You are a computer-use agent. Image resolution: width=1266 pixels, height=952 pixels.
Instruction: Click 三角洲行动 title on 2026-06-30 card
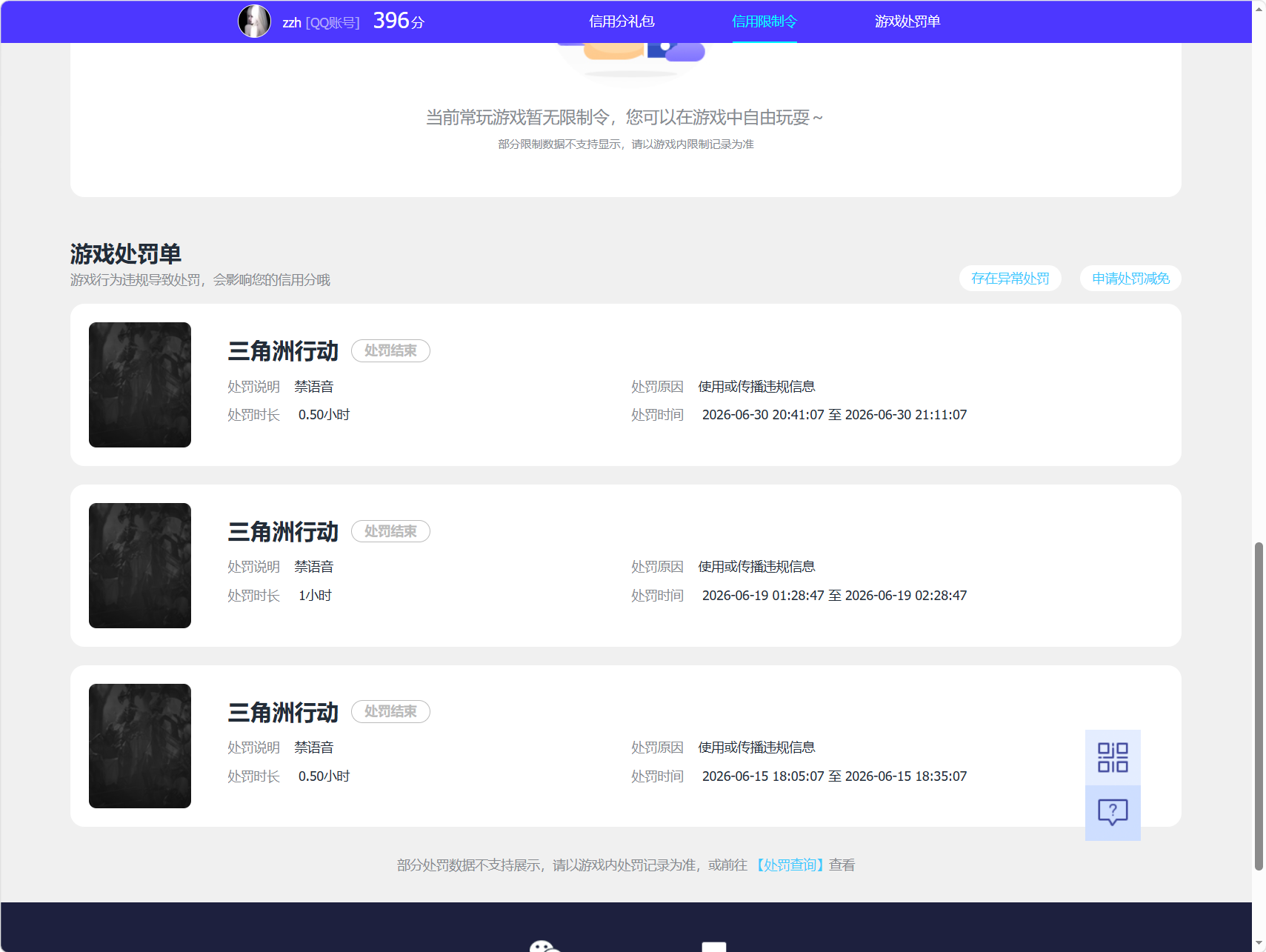coord(283,350)
